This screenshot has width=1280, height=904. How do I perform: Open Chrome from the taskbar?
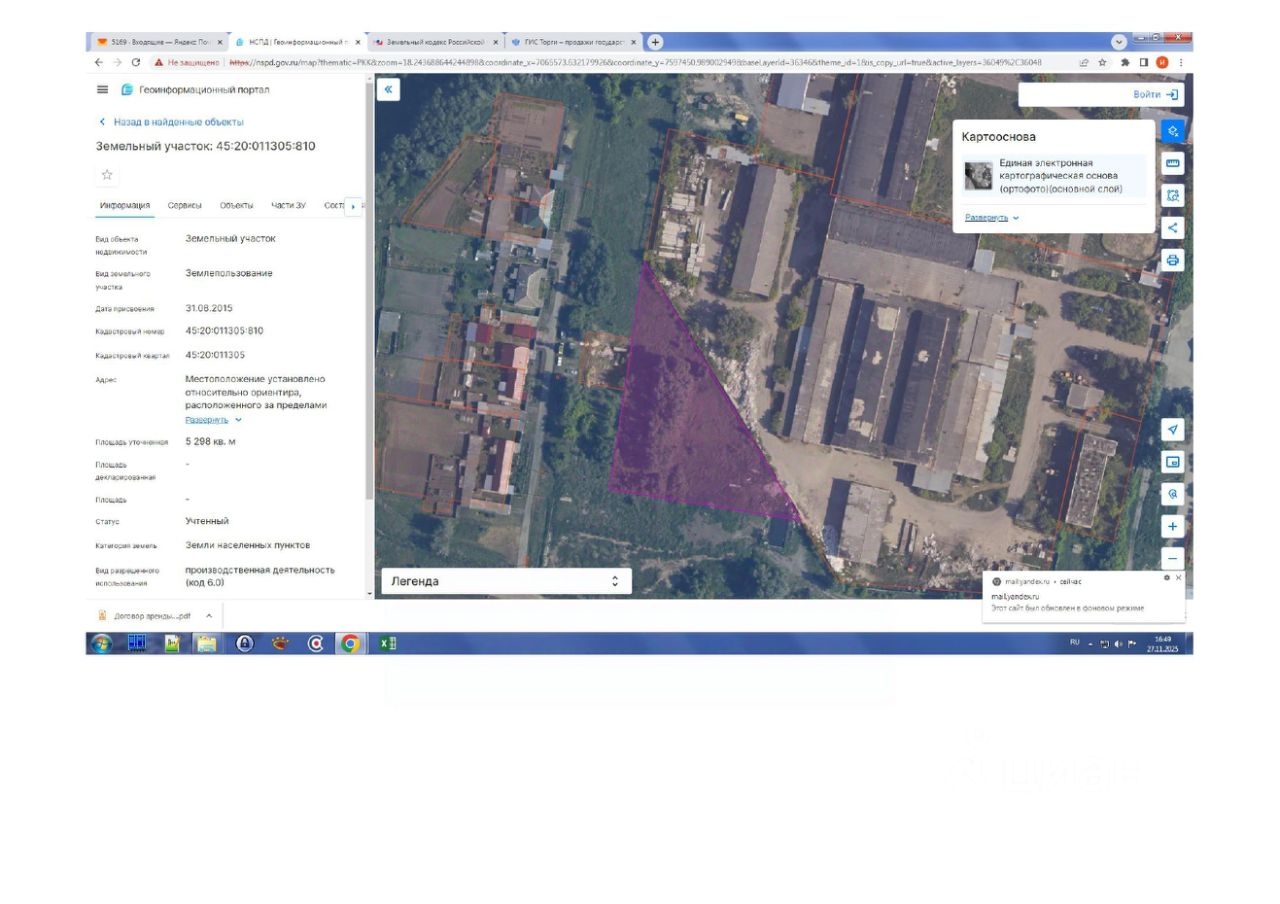[x=349, y=644]
